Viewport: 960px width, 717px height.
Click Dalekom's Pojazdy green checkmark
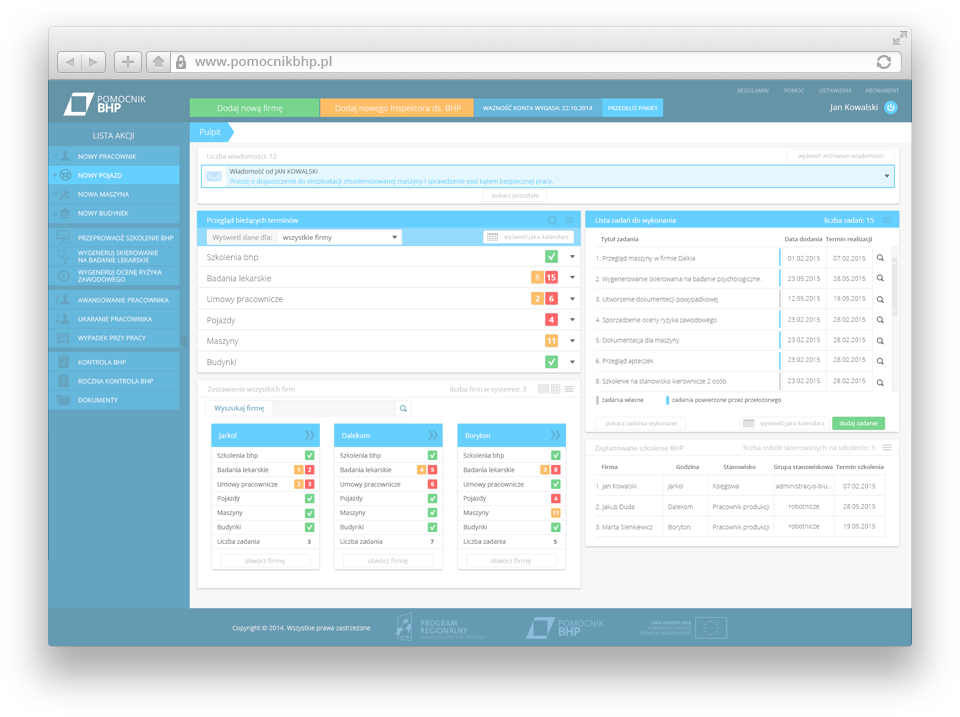432,498
